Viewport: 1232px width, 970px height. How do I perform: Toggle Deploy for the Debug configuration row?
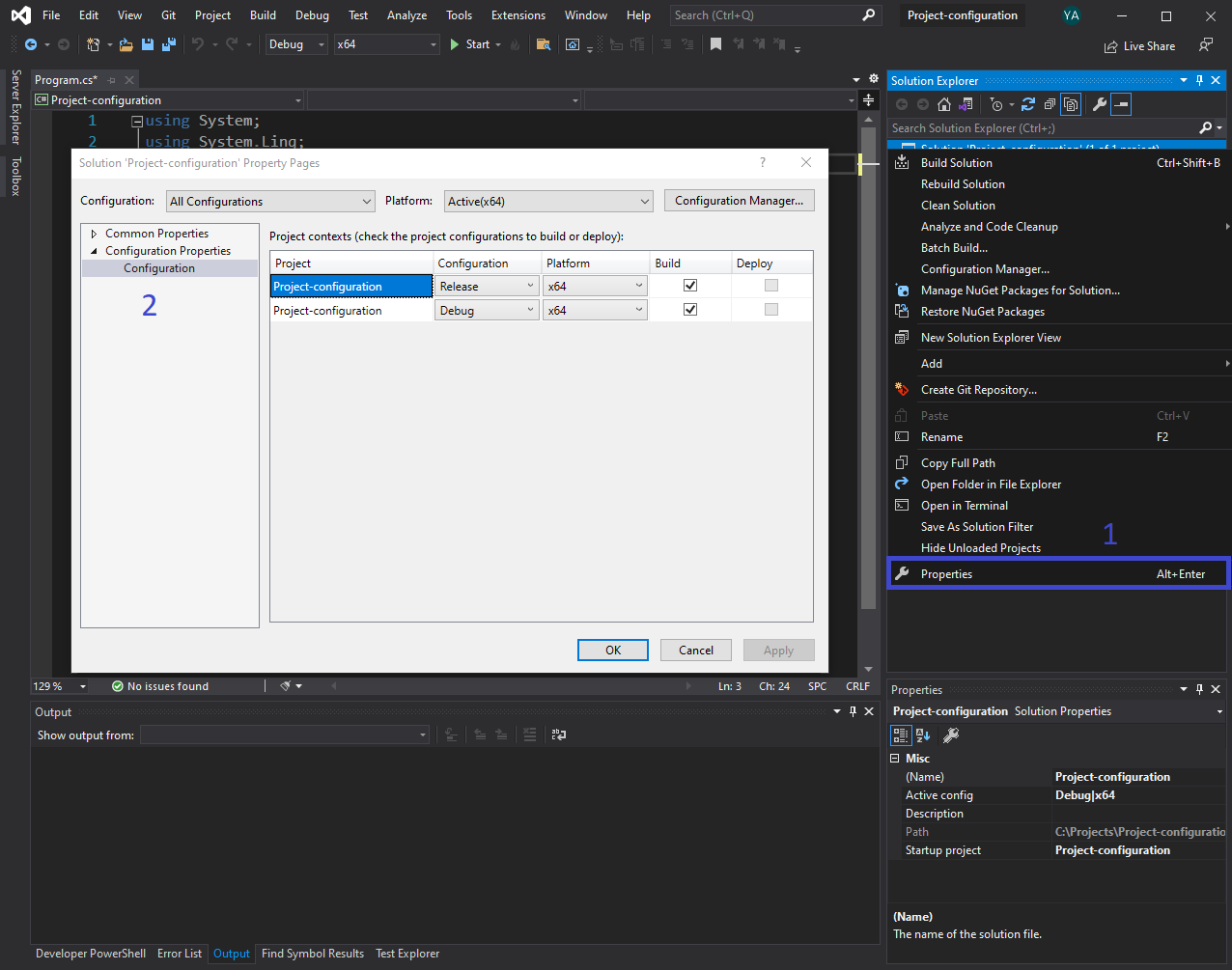pos(770,309)
